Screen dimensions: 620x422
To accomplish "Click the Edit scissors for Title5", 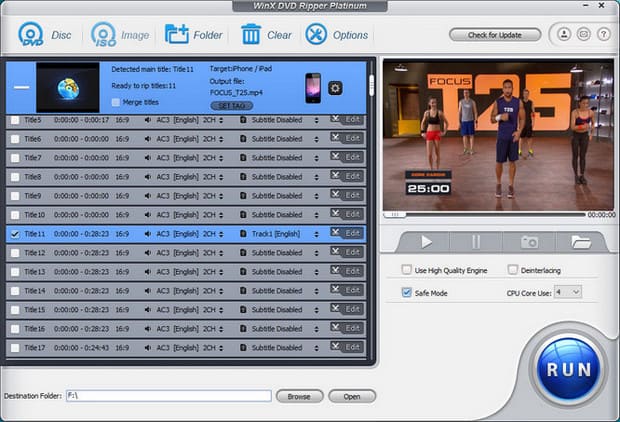I will click(347, 119).
